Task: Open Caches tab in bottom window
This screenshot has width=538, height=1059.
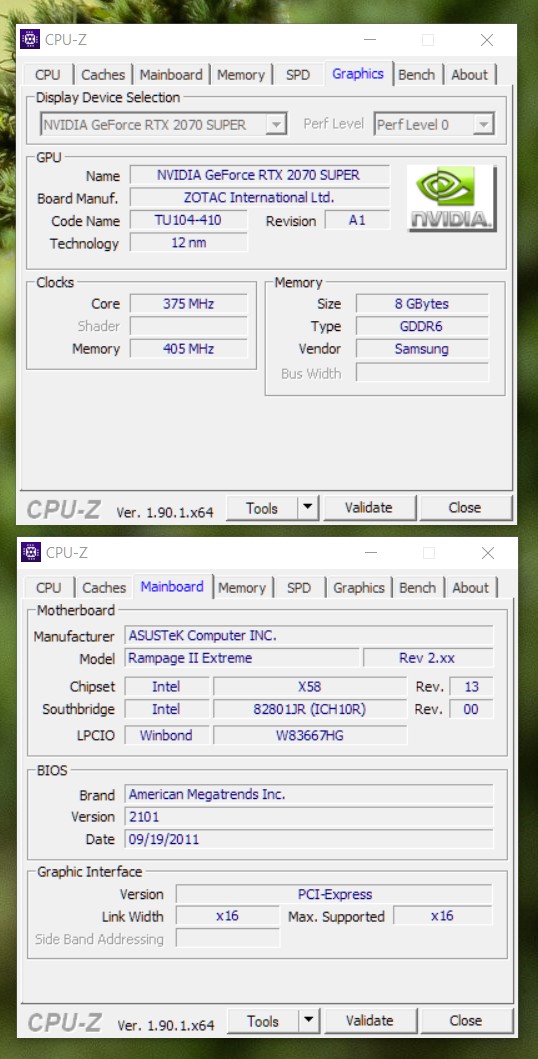Action: [104, 588]
